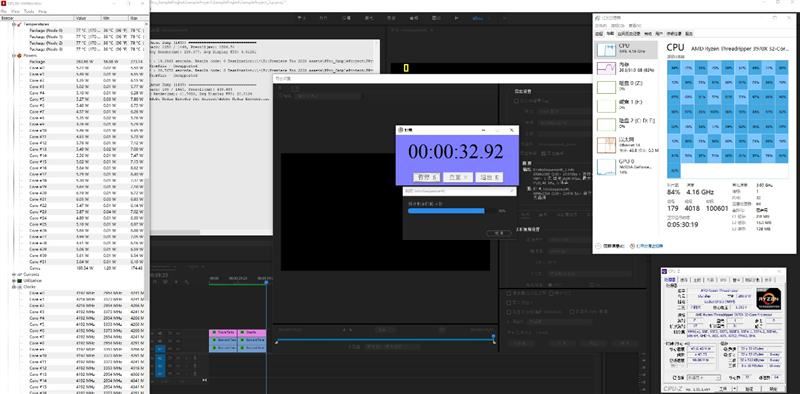Click the Min column header in HWMonitor
The width and height of the screenshot is (800, 394).
pyautogui.click(x=114, y=18)
